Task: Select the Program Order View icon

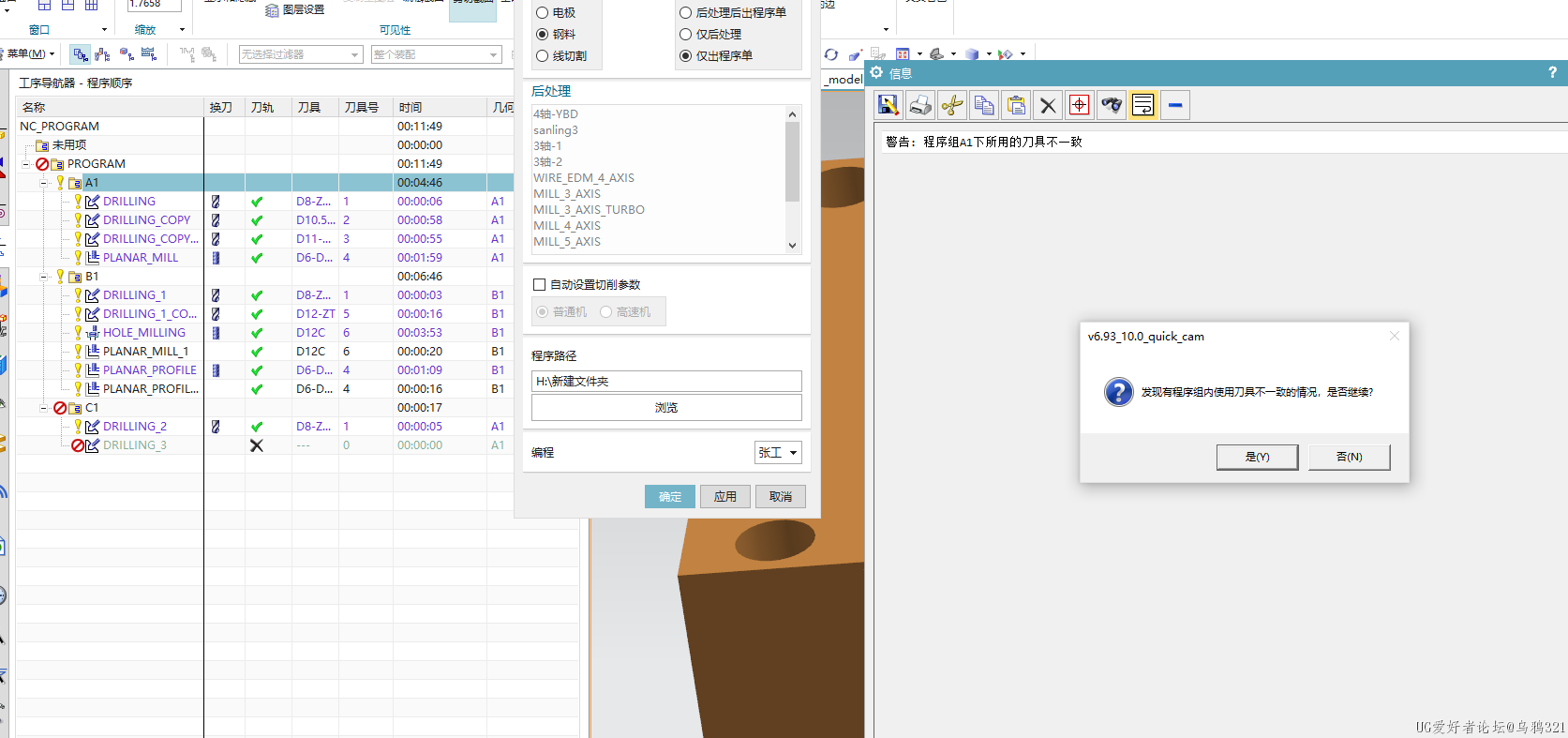Action: 81,54
